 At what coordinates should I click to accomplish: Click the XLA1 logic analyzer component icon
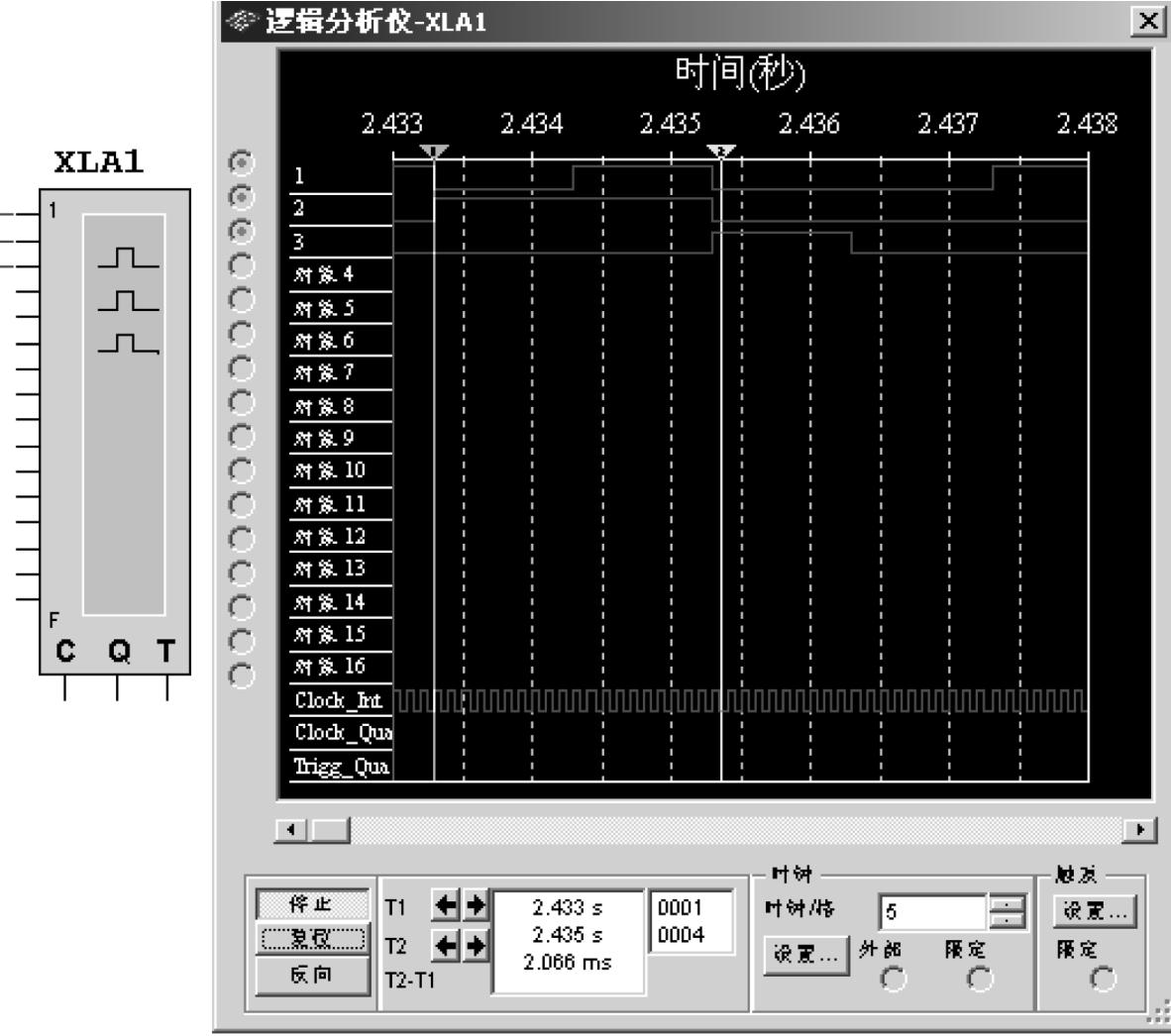tap(115, 432)
